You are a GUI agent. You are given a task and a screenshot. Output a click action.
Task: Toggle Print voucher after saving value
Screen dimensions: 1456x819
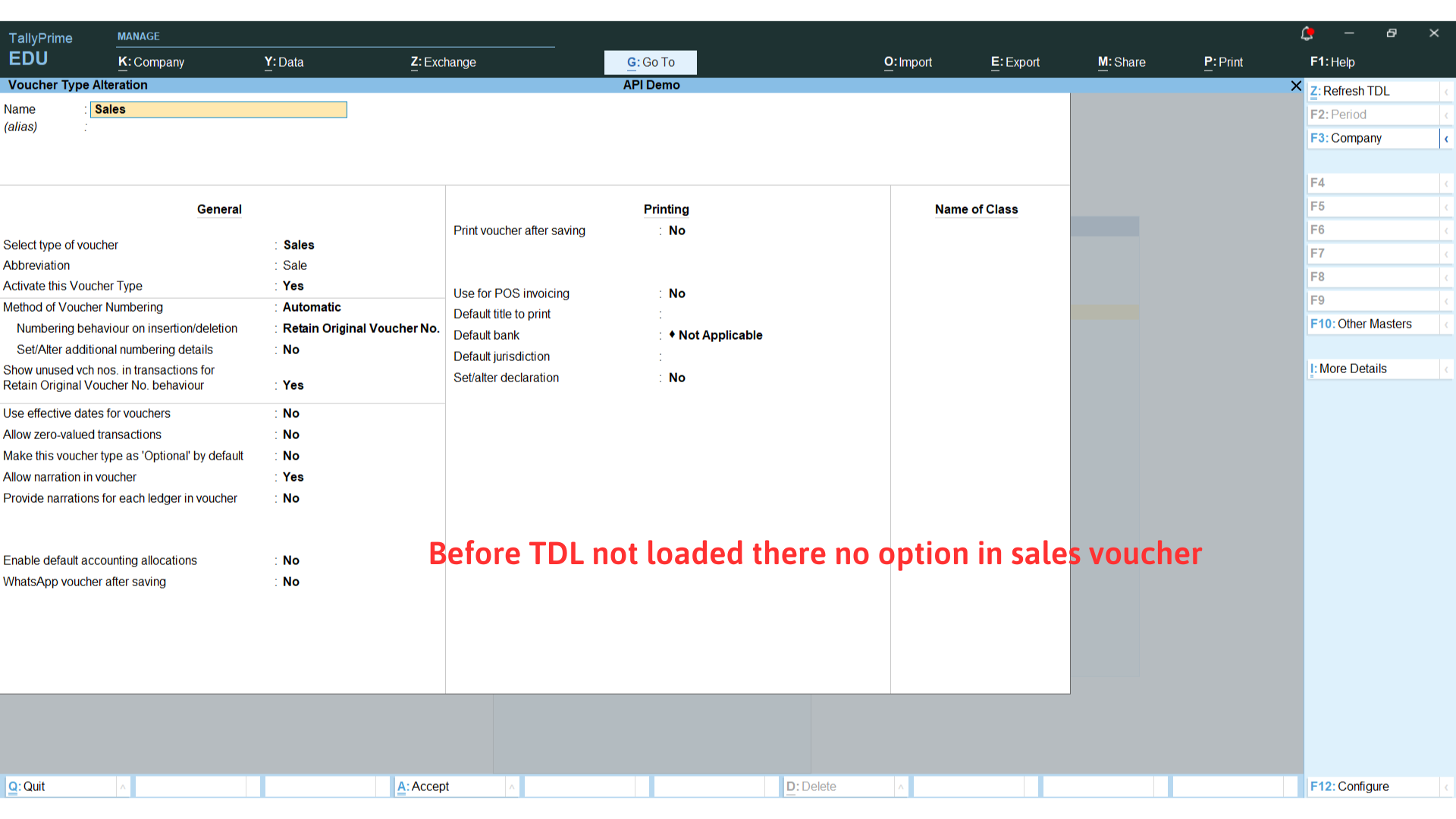point(676,231)
